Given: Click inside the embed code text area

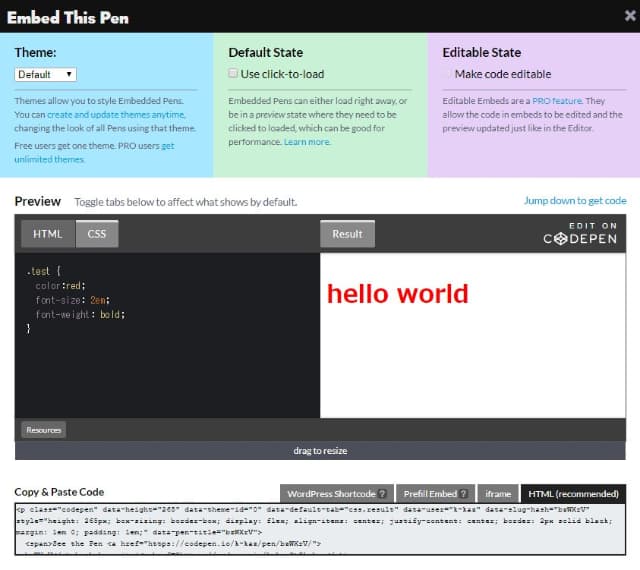Looking at the screenshot, I should coord(320,529).
